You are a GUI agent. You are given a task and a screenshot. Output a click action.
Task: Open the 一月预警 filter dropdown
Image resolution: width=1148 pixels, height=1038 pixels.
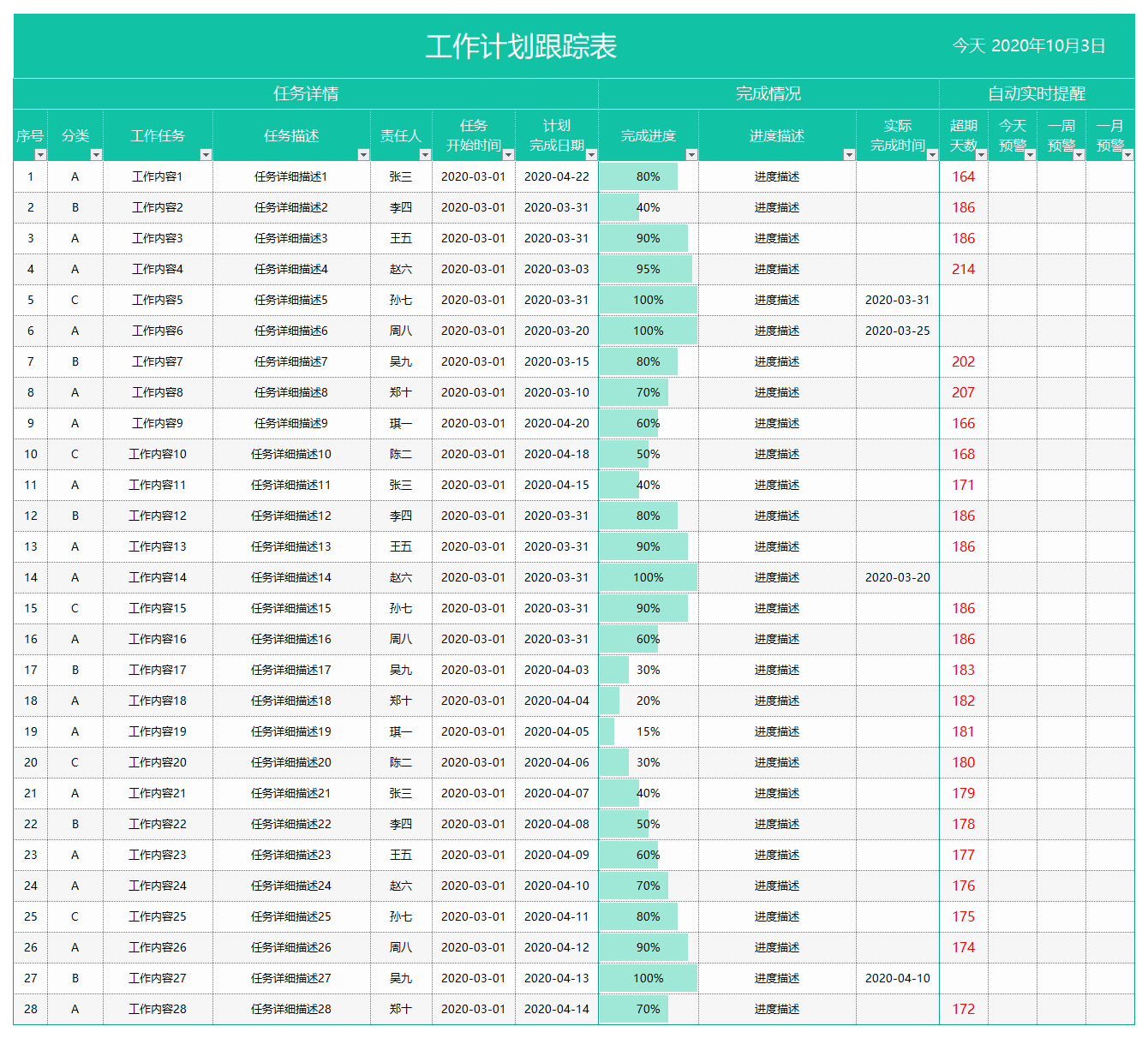1127,155
